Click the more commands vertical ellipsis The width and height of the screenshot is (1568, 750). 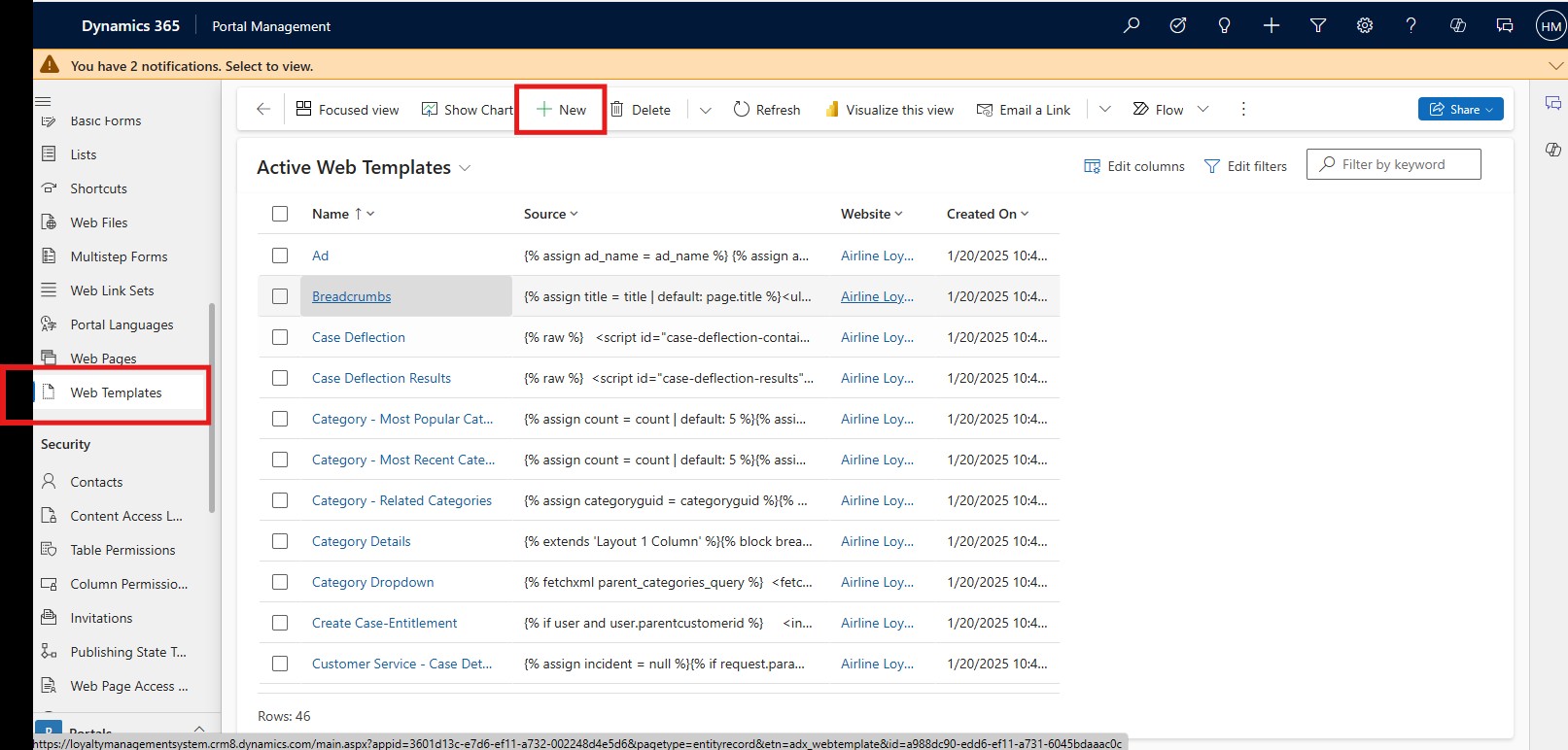[1243, 110]
